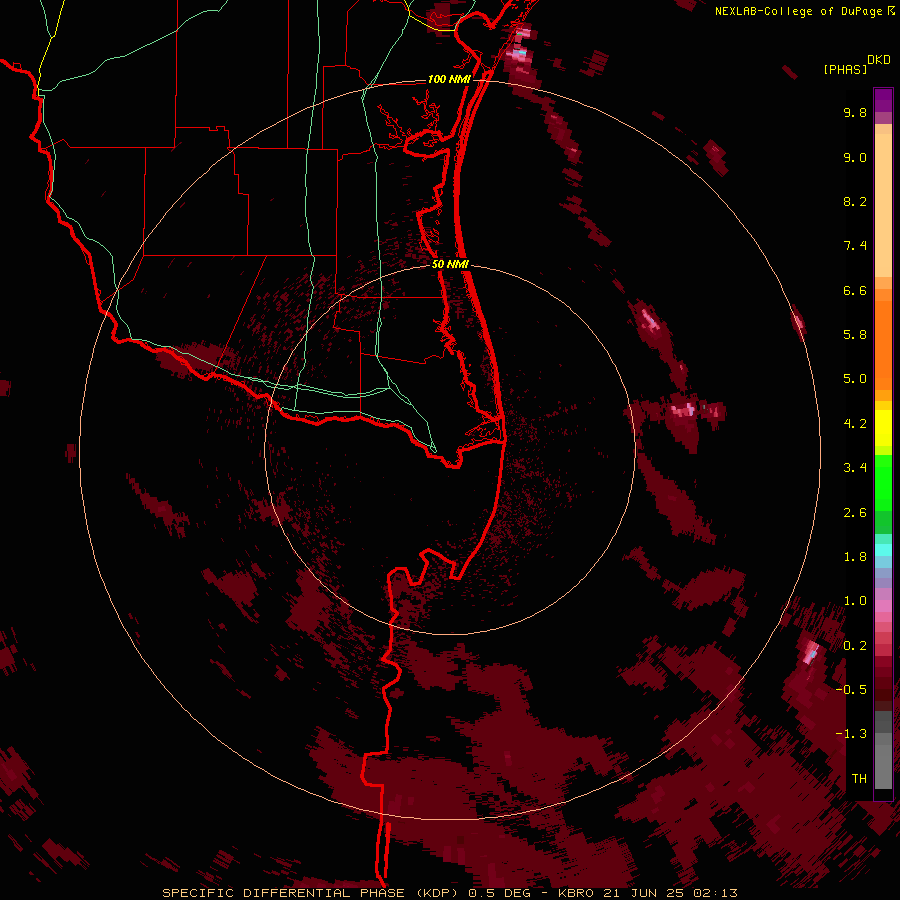
Task: Select the 50 NMI range ring label
Action: click(x=450, y=264)
